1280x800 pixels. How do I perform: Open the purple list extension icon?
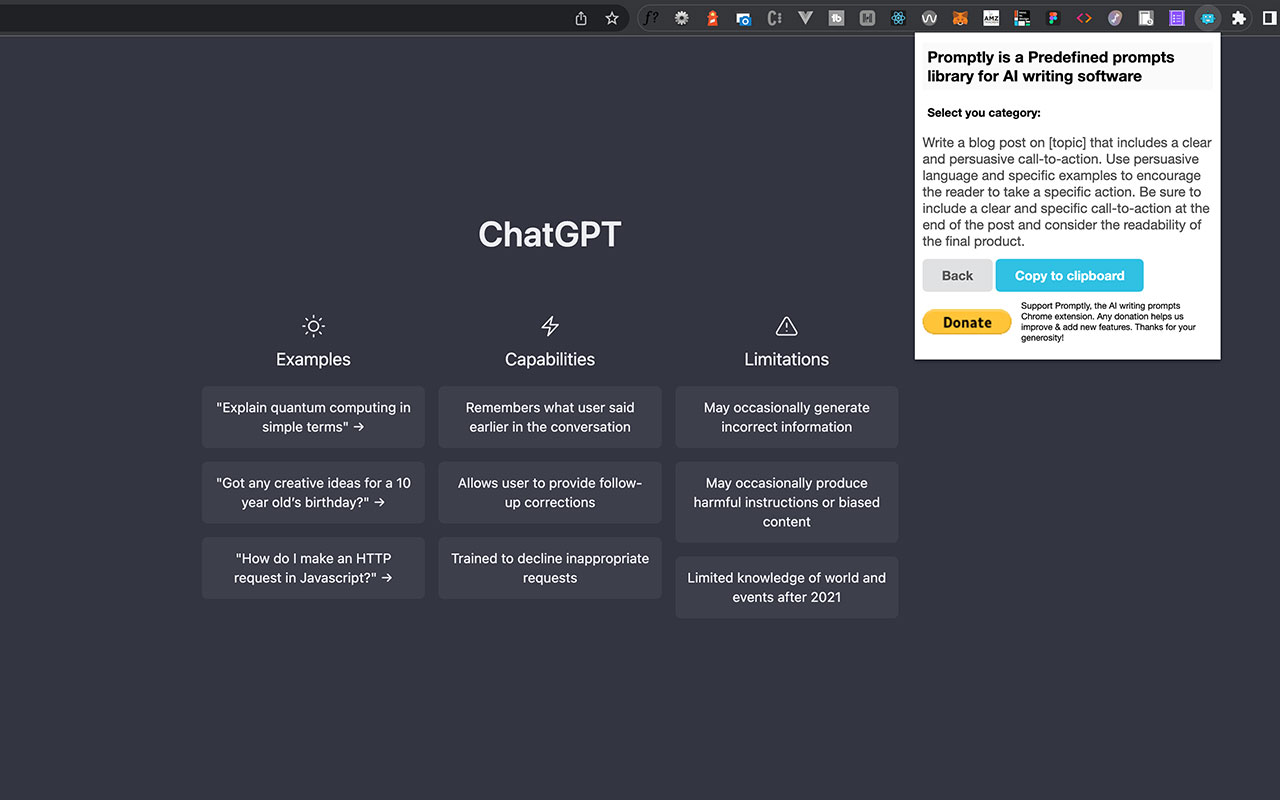coord(1177,18)
